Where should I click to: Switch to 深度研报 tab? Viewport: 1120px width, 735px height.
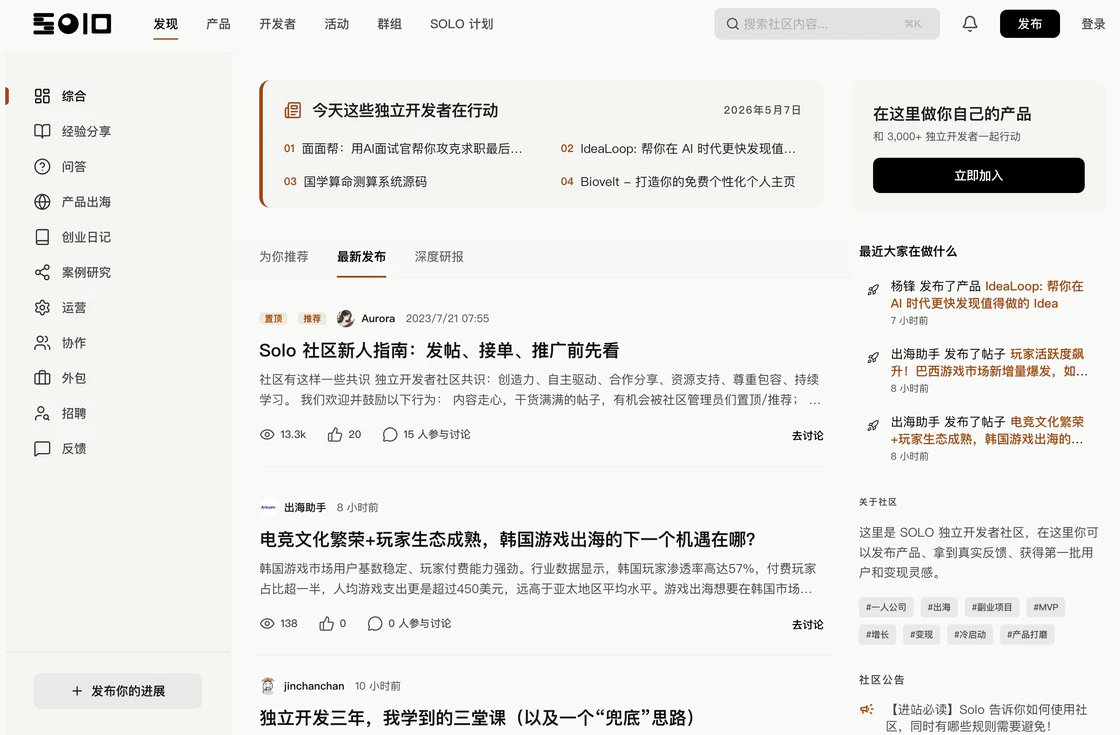tap(439, 256)
